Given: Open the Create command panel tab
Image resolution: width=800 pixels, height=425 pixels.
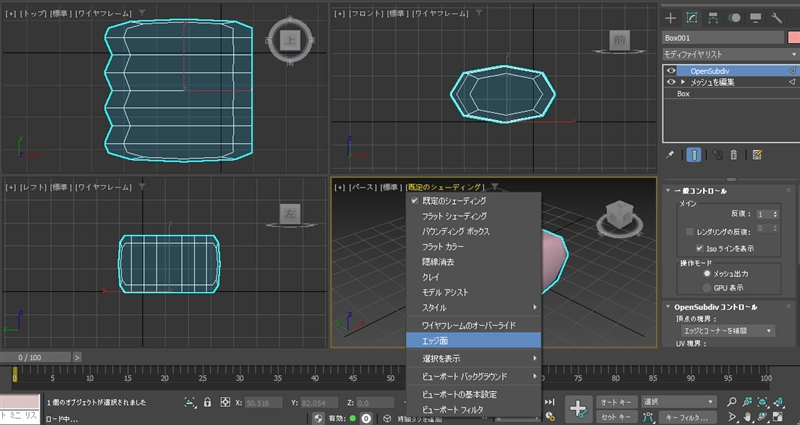Looking at the screenshot, I should [x=670, y=18].
